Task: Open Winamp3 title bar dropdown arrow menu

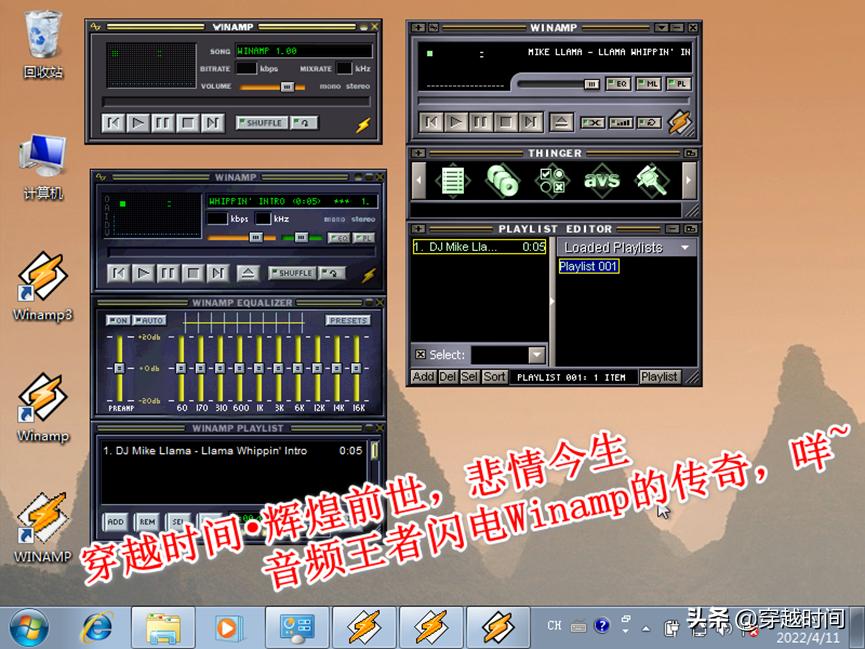Action: point(661,28)
